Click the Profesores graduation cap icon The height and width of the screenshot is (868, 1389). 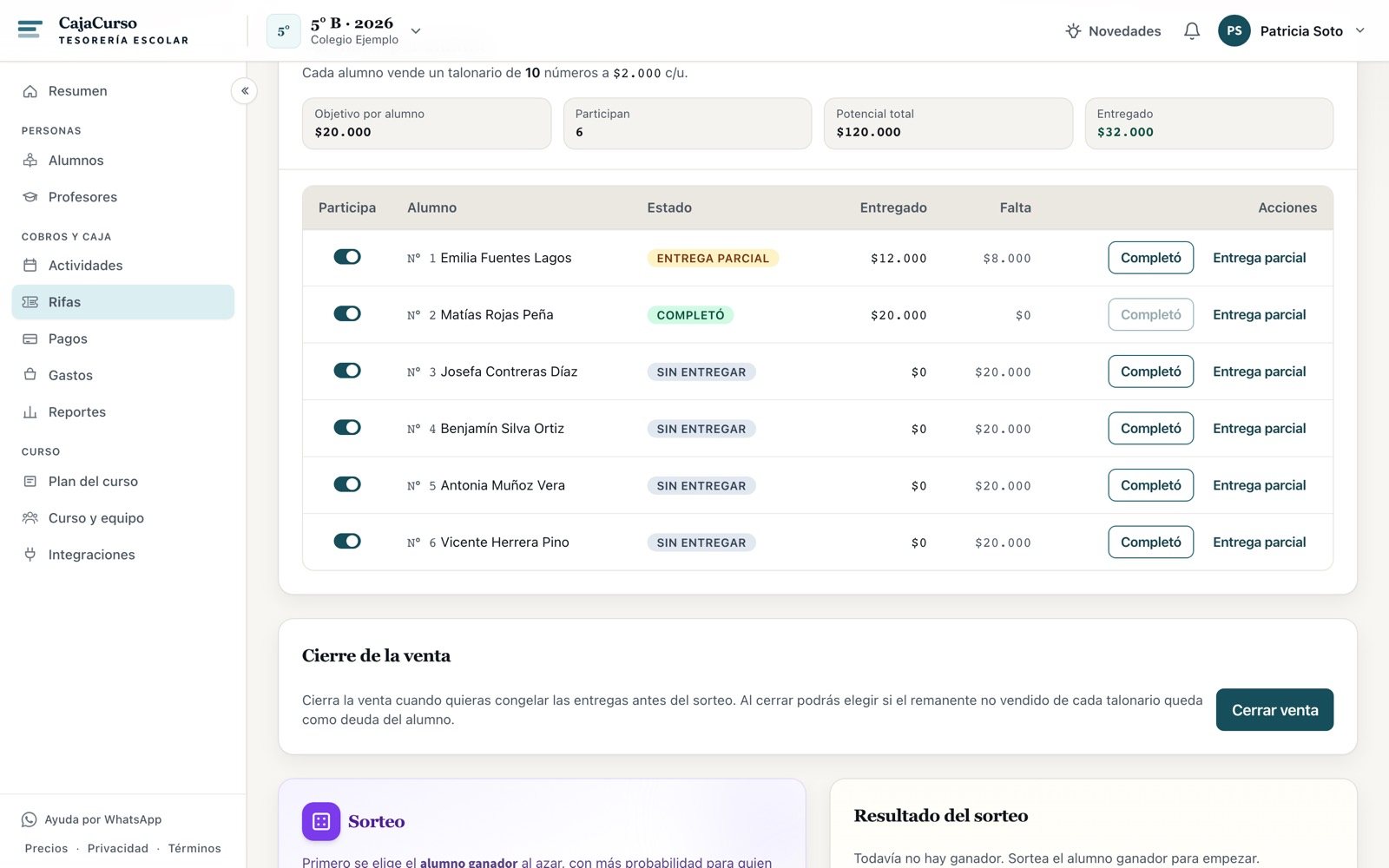[30, 197]
